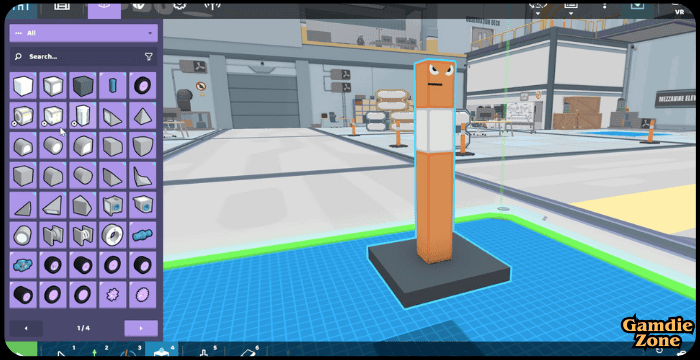The height and width of the screenshot is (360, 700).
Task: Activate tool slot 4 build tool
Action: click(162, 350)
